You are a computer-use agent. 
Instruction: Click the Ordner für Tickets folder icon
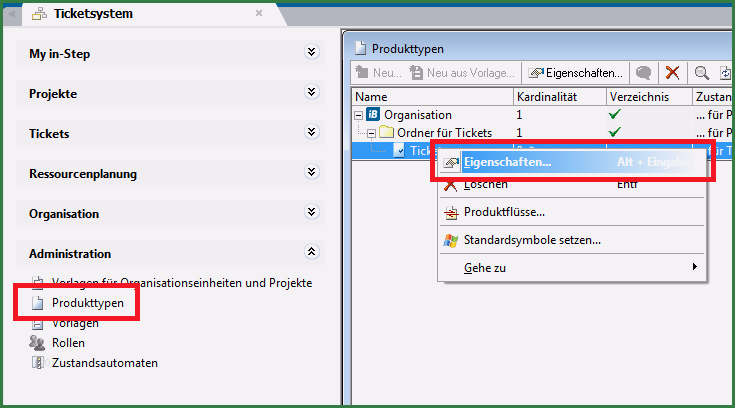[386, 132]
